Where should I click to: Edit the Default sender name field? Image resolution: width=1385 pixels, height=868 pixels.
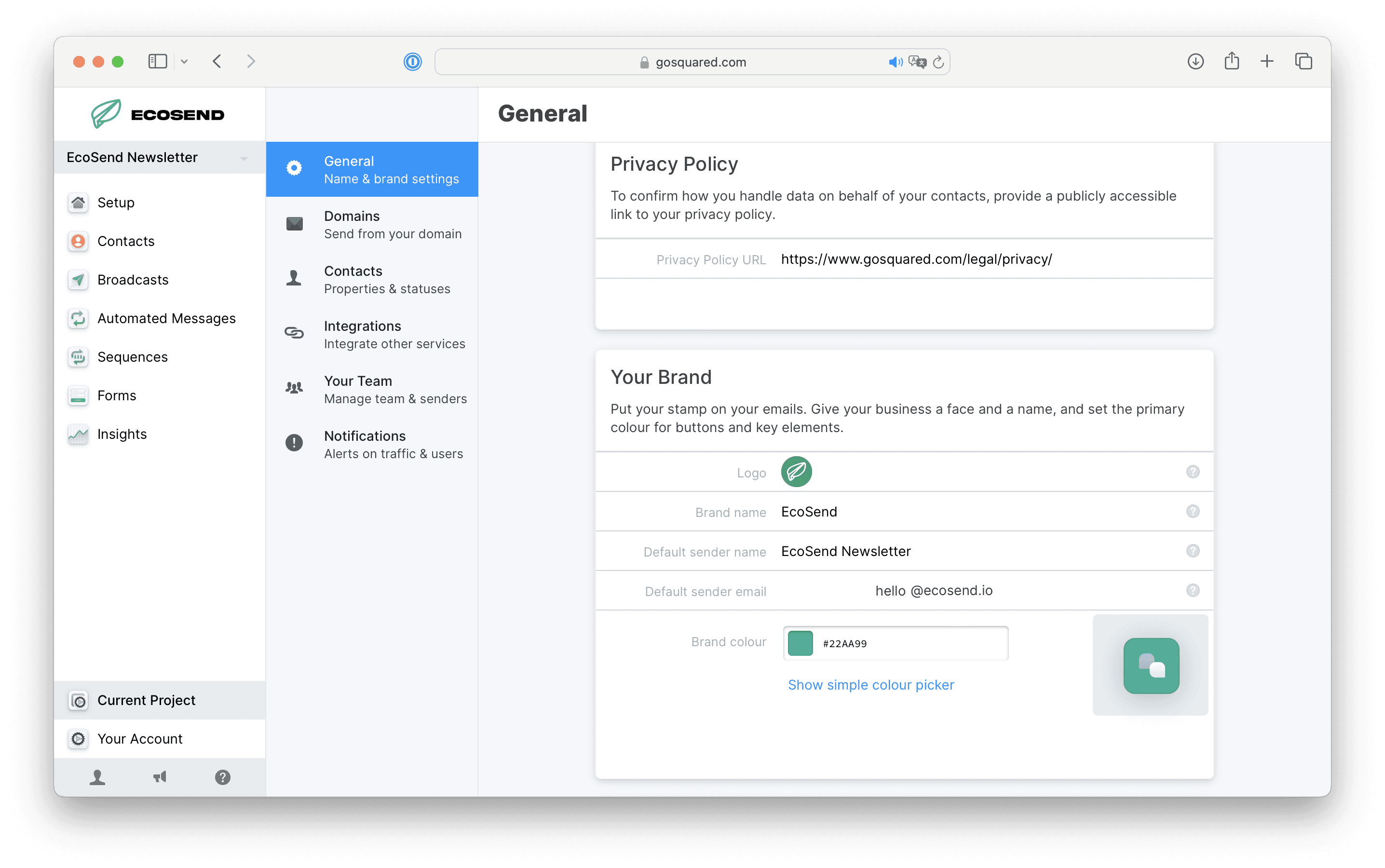pos(905,551)
